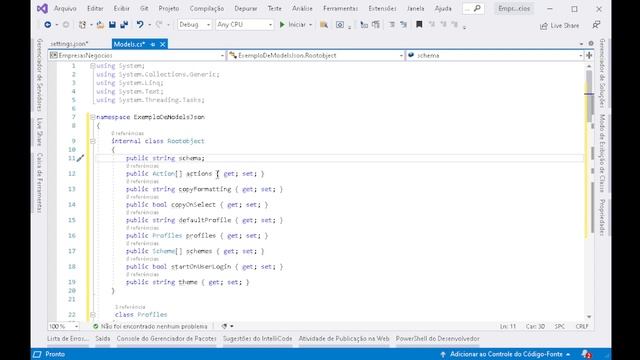Image resolution: width=640 pixels, height=360 pixels.
Task: Click the Live Share icon
Action: click(x=544, y=26)
